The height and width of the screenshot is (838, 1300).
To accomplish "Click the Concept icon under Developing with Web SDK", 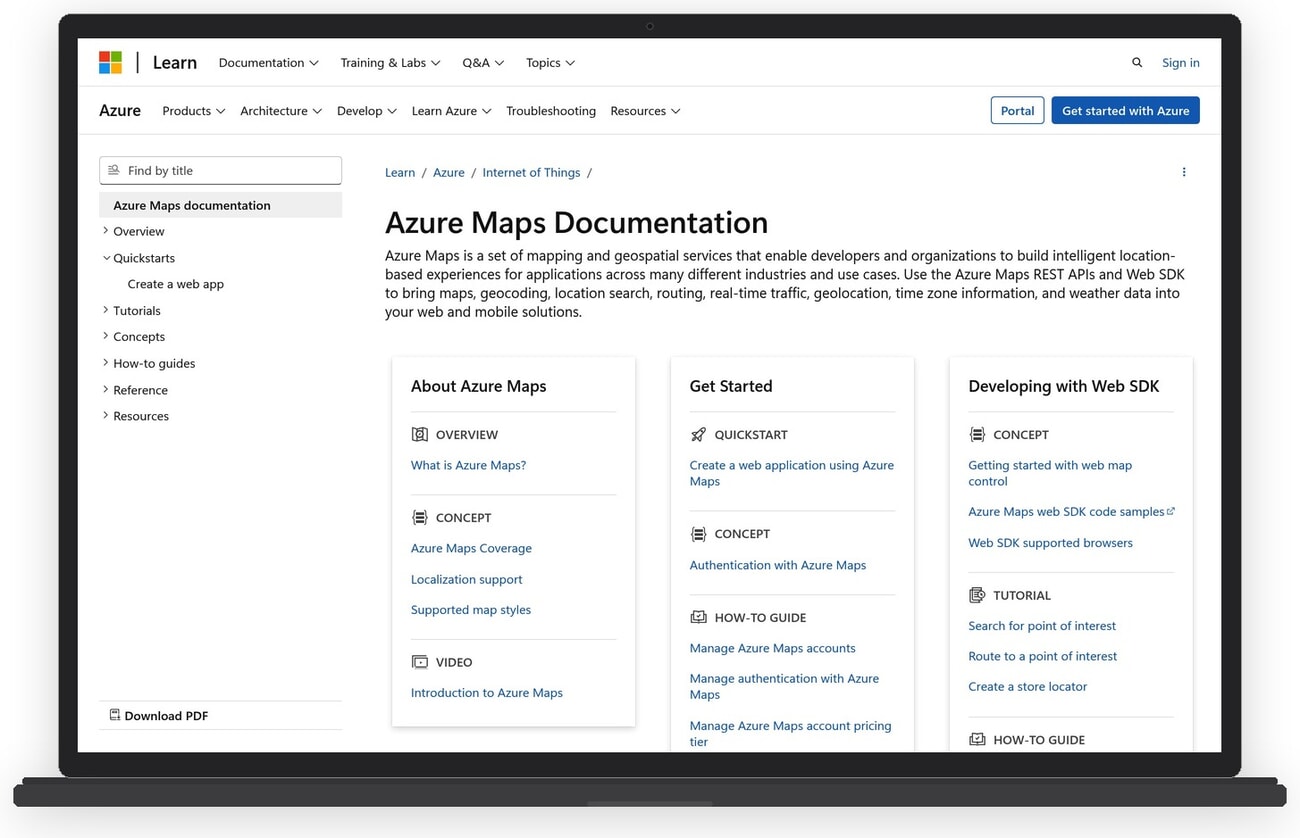I will point(977,434).
